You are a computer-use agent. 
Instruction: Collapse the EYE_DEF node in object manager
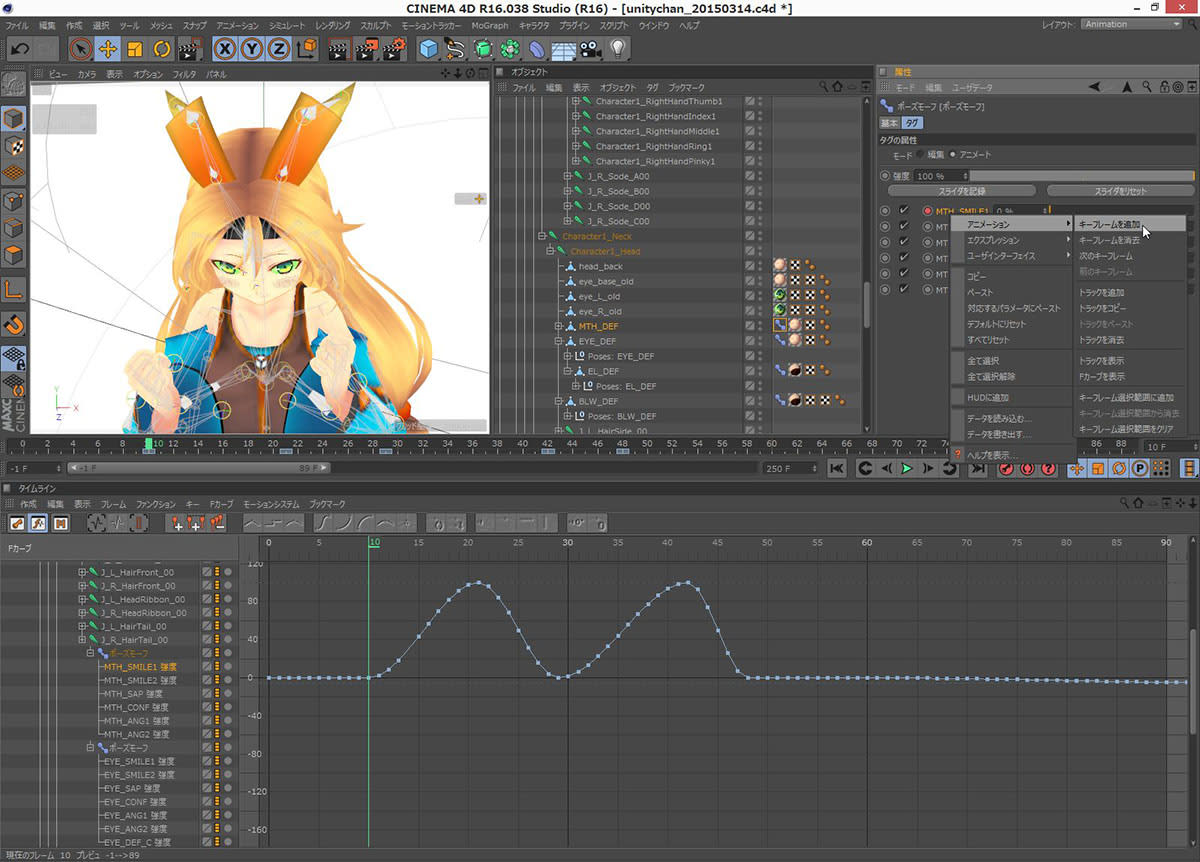point(559,341)
